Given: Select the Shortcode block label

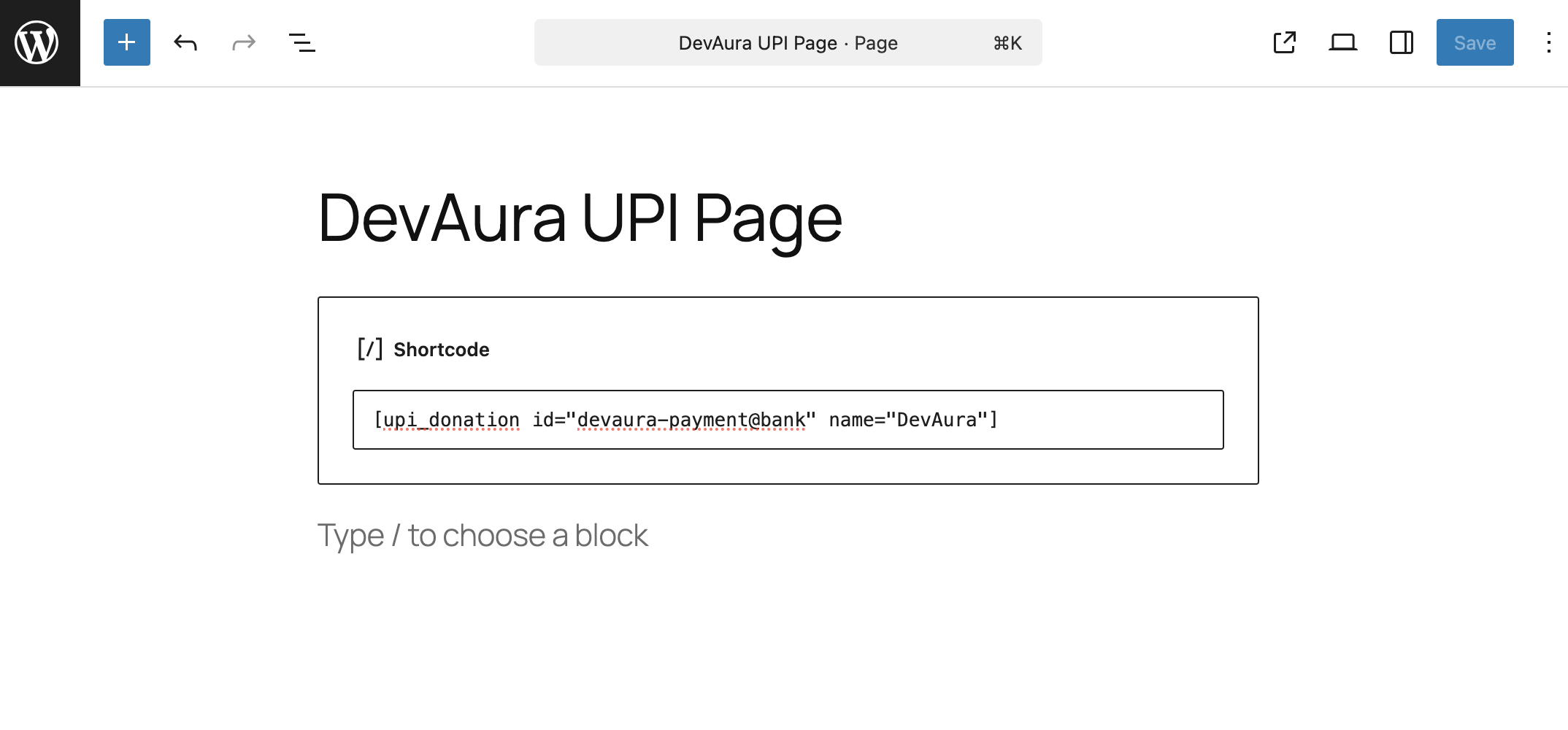Looking at the screenshot, I should click(x=441, y=350).
